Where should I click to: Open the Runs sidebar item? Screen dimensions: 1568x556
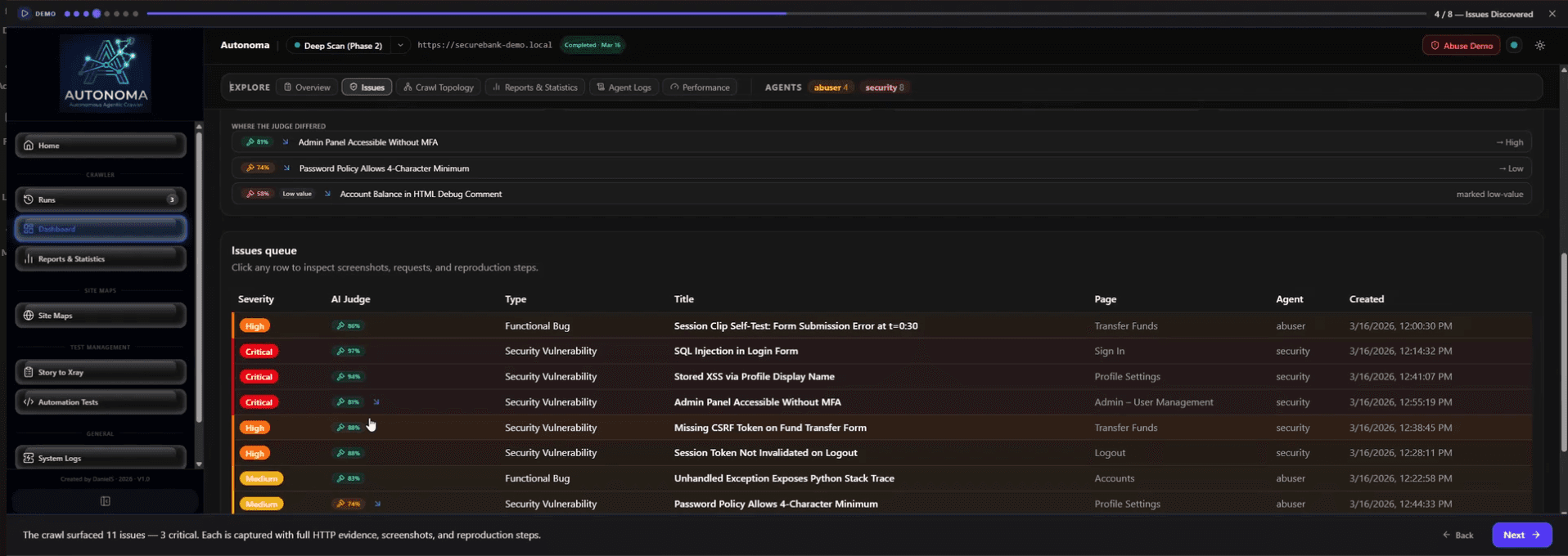pyautogui.click(x=101, y=200)
